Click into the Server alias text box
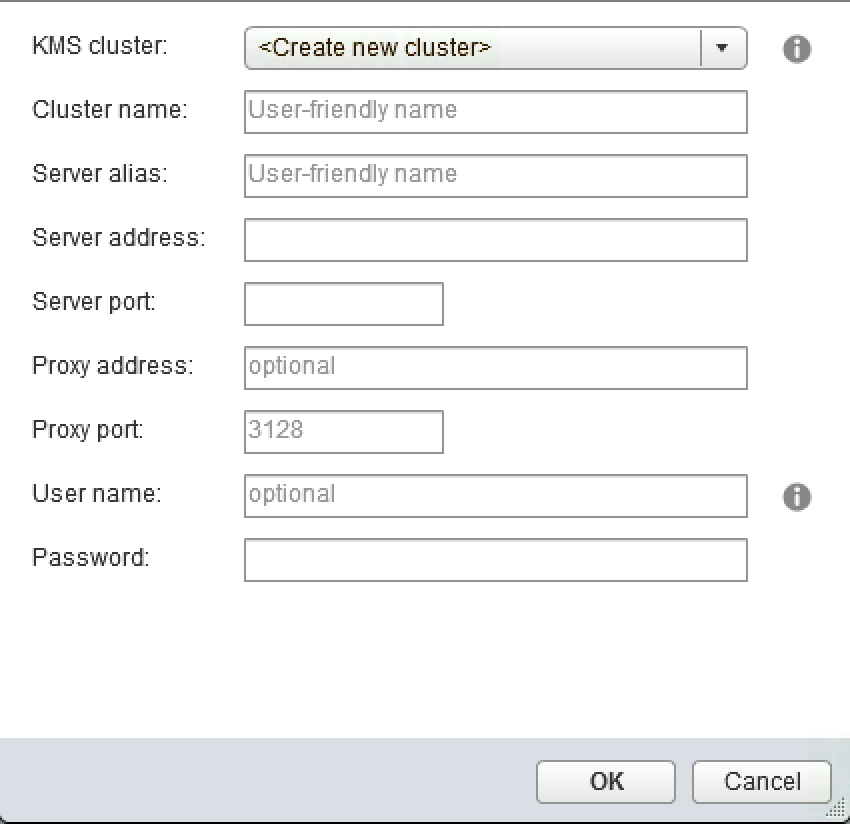The width and height of the screenshot is (850, 824). (x=495, y=176)
